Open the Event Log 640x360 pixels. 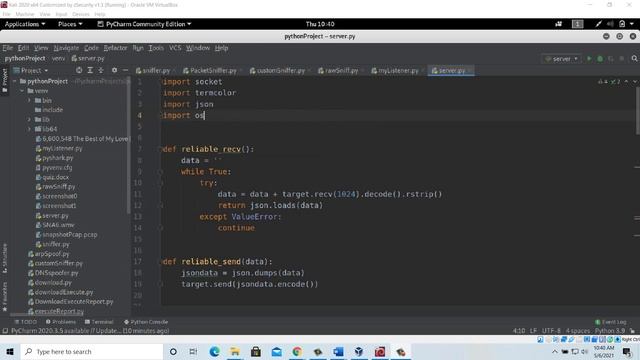pyautogui.click(x=611, y=322)
